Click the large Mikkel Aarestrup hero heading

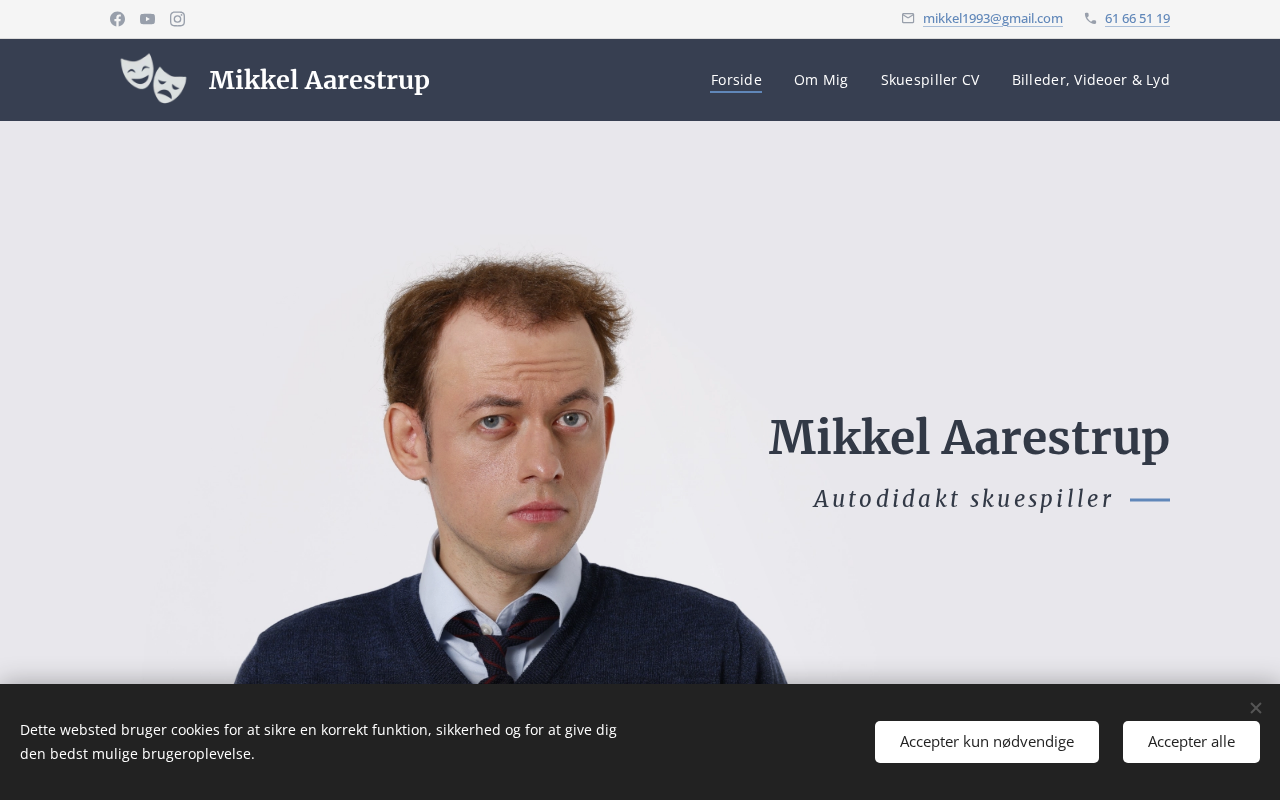tap(969, 438)
